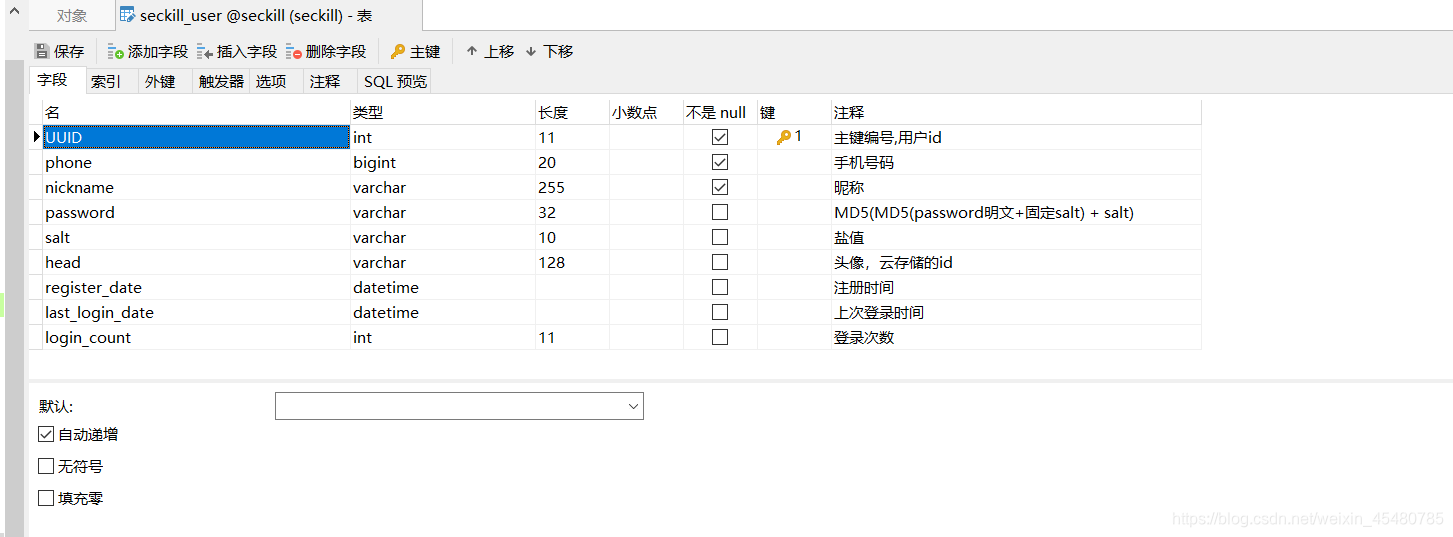Click Delete Field (删除字段) button
The width and height of the screenshot is (1453, 537).
tap(326, 51)
